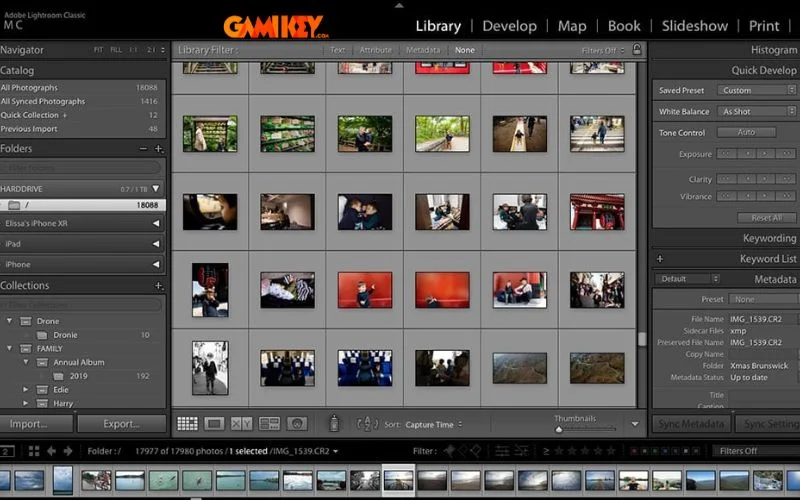This screenshot has width=800, height=500.
Task: Switch to the Map module
Action: (572, 26)
